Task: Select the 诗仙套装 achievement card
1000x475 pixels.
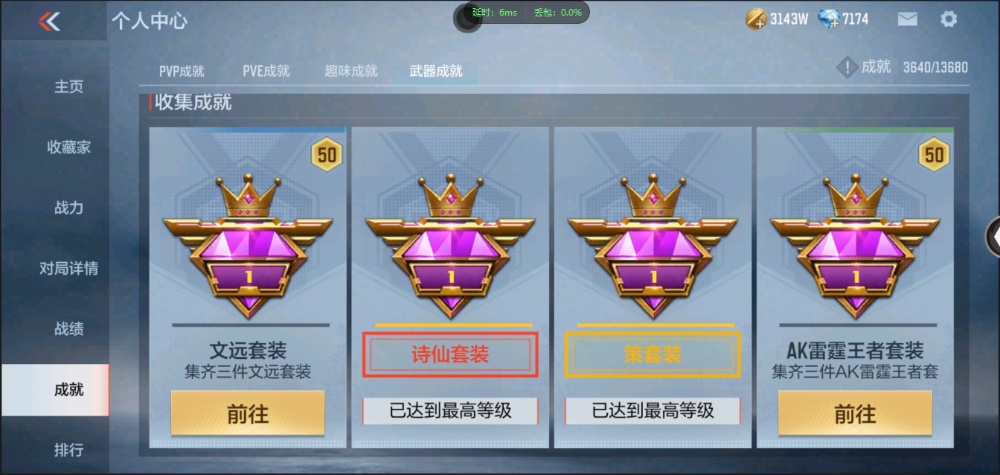Action: 450,287
